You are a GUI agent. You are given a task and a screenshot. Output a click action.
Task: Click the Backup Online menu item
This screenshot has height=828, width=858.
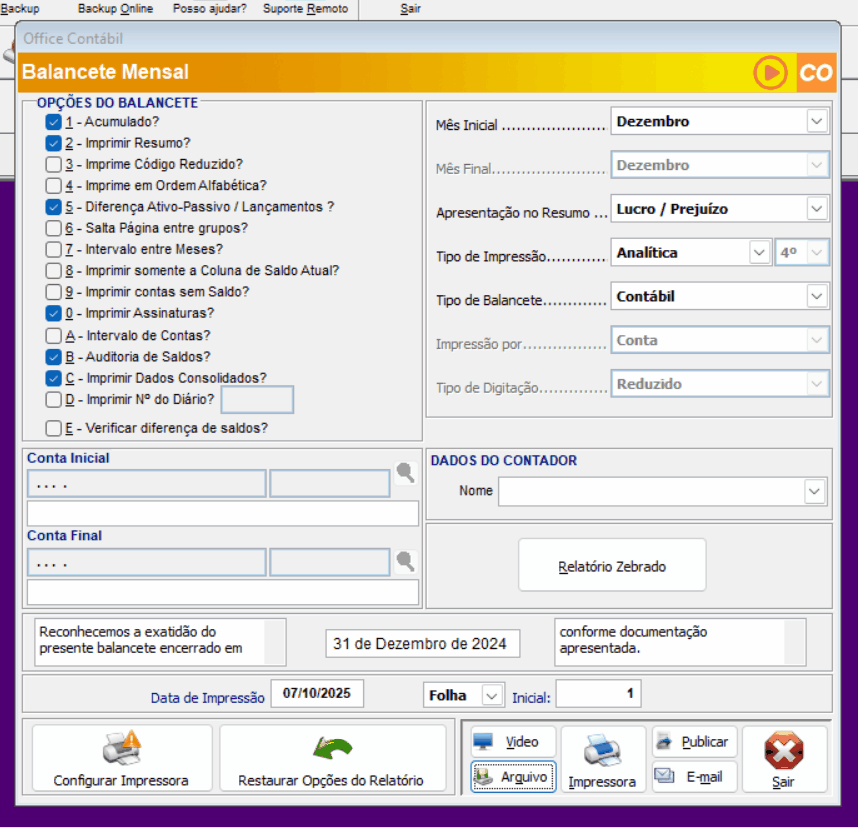click(x=115, y=9)
